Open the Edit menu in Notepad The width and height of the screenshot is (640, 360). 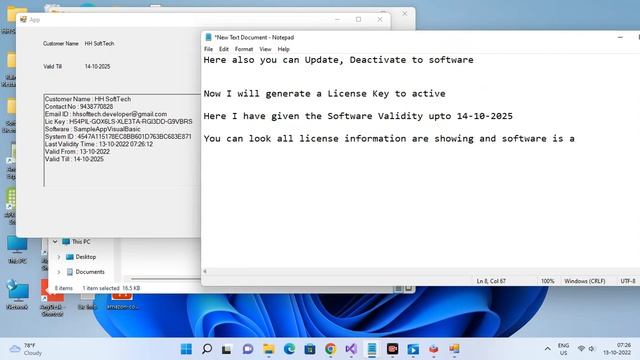pyautogui.click(x=224, y=49)
